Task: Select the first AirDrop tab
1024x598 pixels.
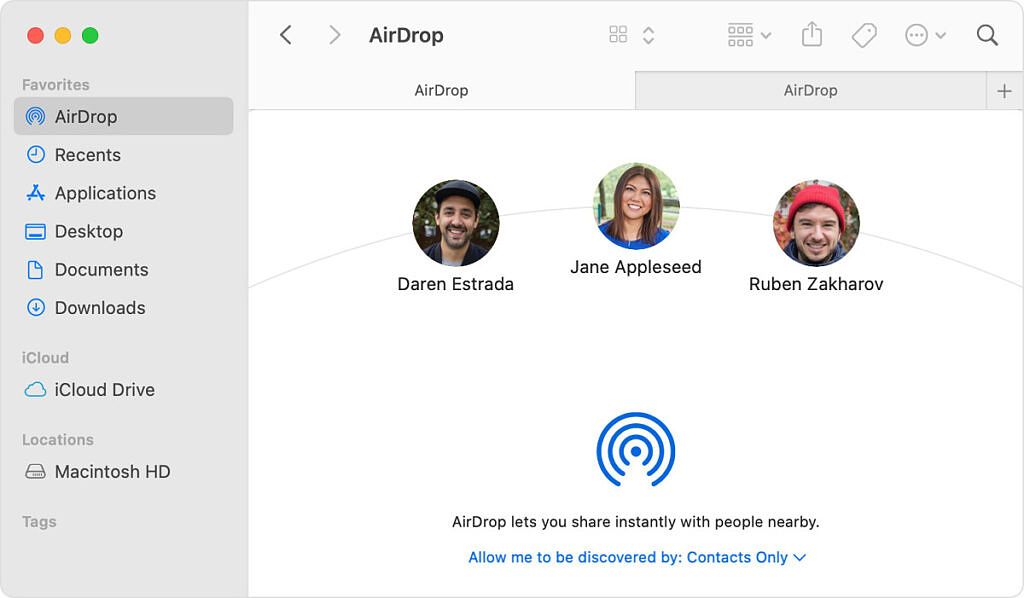Action: pos(442,90)
